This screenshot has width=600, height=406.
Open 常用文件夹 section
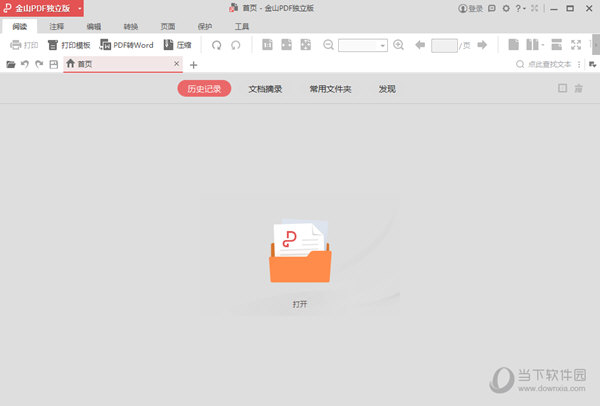pyautogui.click(x=330, y=89)
